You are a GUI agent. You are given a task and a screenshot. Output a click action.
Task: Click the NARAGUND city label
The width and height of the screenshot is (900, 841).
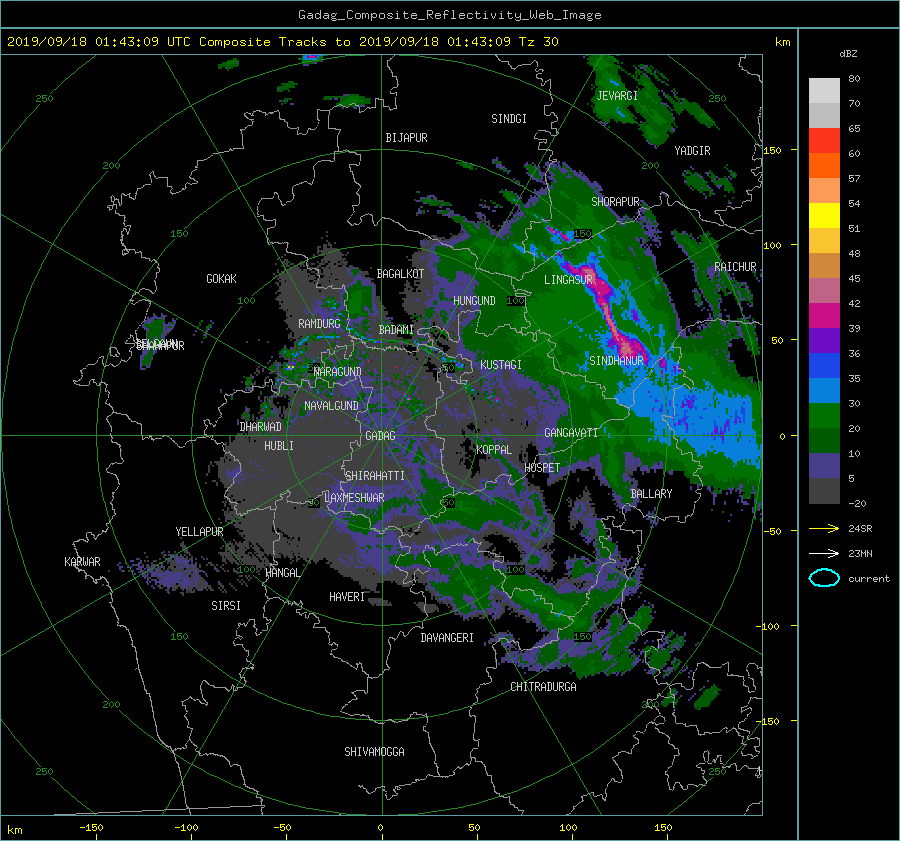tap(338, 371)
